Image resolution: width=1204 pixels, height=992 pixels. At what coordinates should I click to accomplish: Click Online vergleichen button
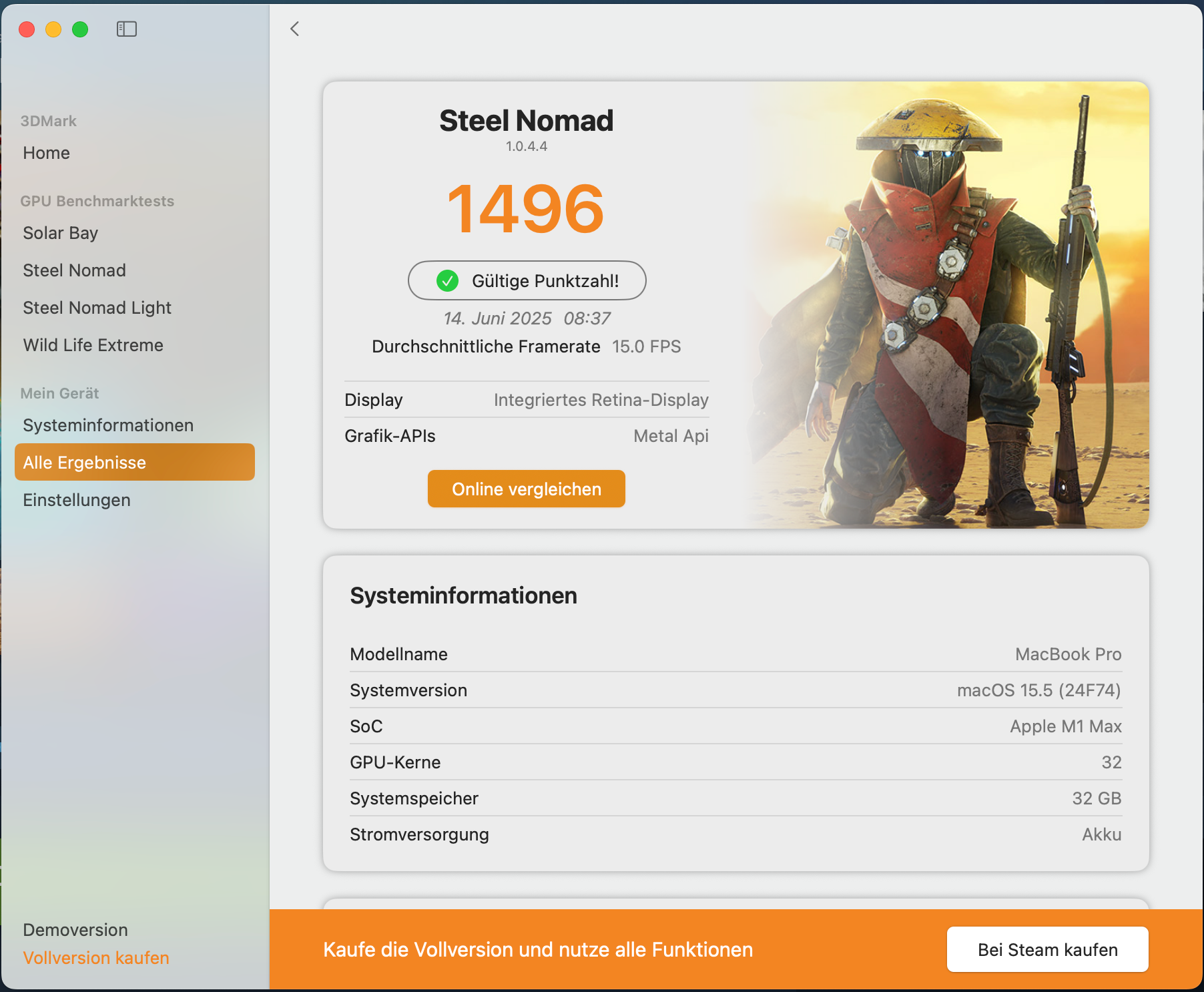click(527, 489)
